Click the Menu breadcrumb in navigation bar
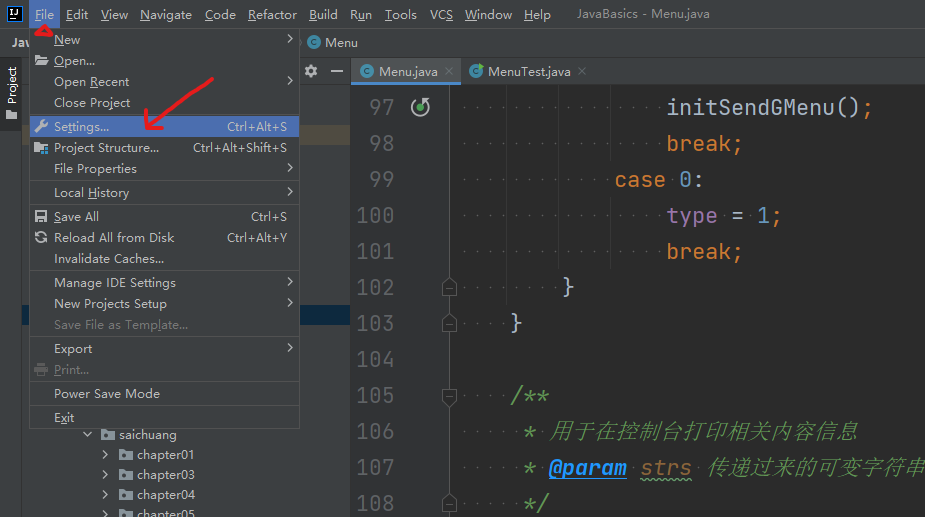Screen dimensions: 925x517 332,42
